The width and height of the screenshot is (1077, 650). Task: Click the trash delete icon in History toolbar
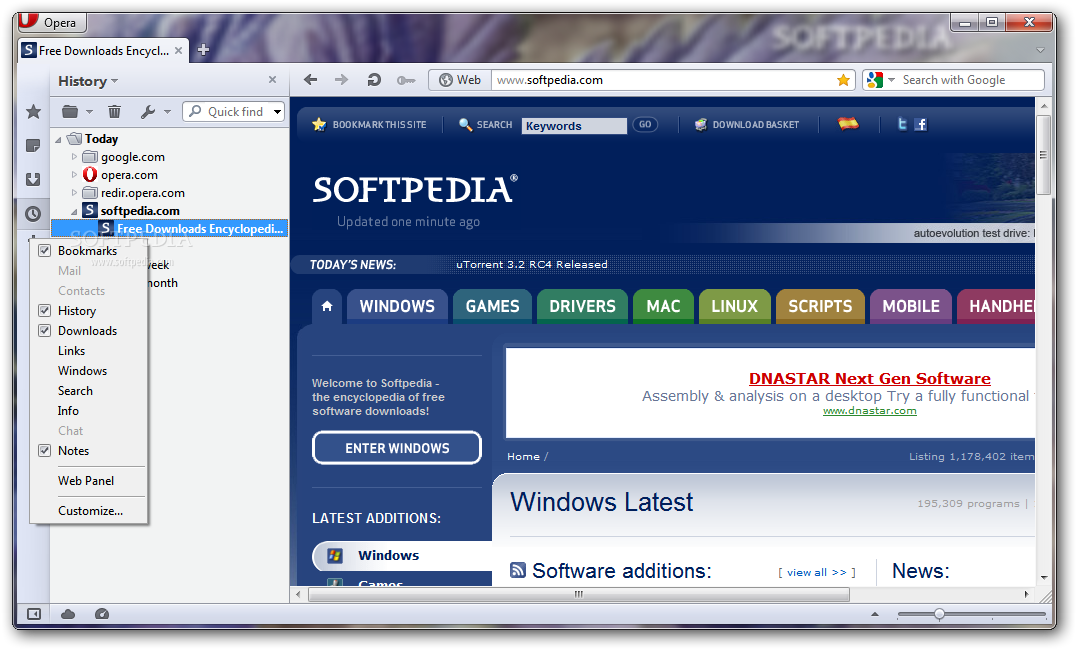tap(114, 111)
